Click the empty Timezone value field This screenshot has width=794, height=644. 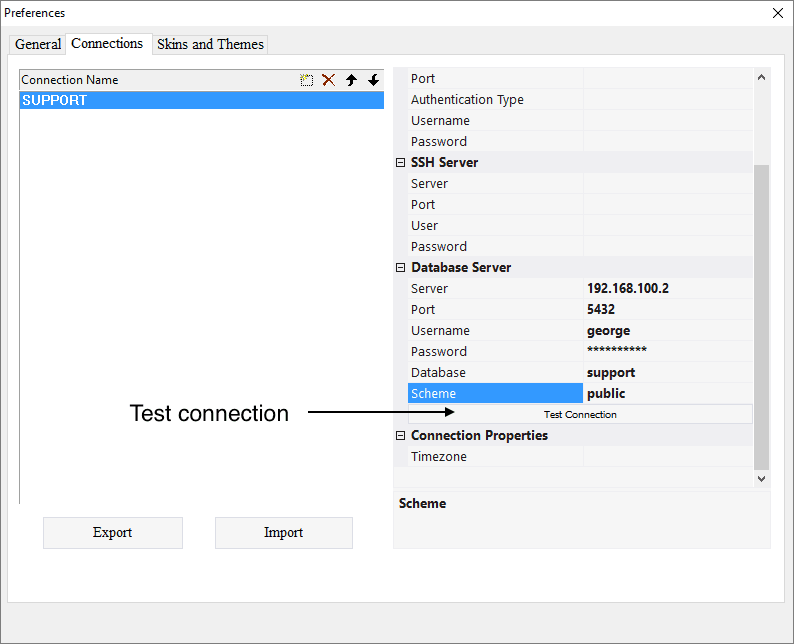[x=667, y=457]
